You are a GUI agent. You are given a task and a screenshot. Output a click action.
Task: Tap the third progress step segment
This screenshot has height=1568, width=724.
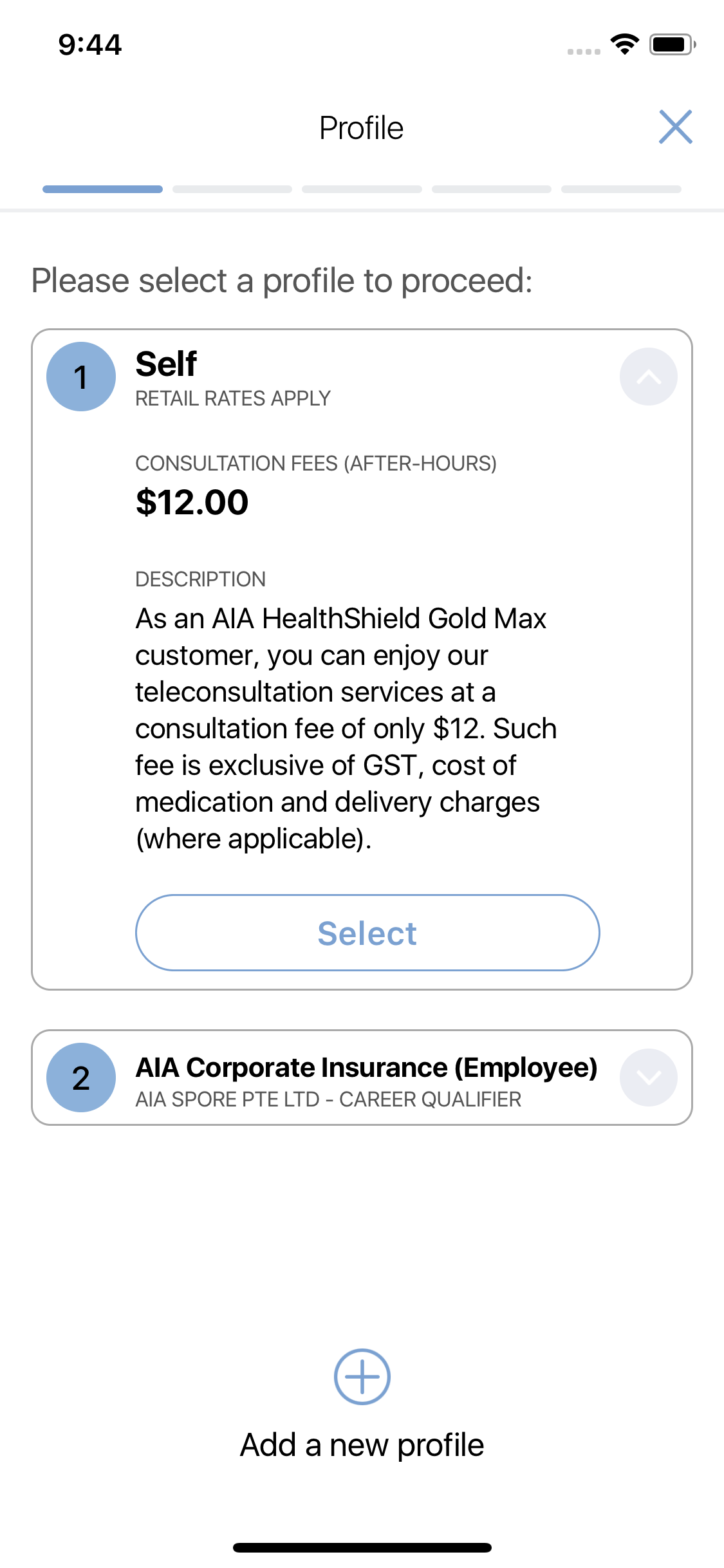point(362,189)
